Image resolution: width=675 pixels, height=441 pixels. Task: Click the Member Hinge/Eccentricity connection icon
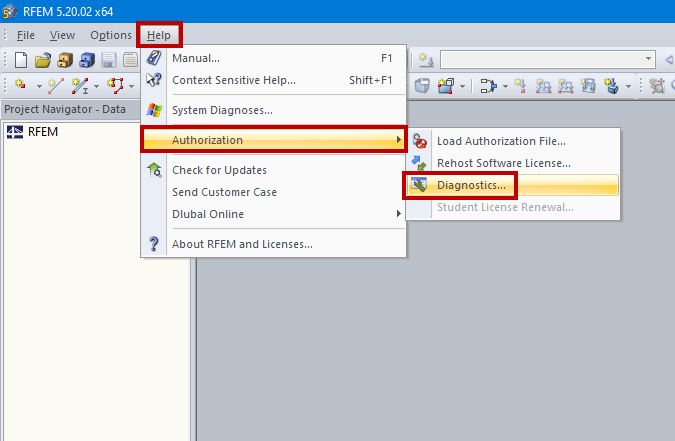488,86
